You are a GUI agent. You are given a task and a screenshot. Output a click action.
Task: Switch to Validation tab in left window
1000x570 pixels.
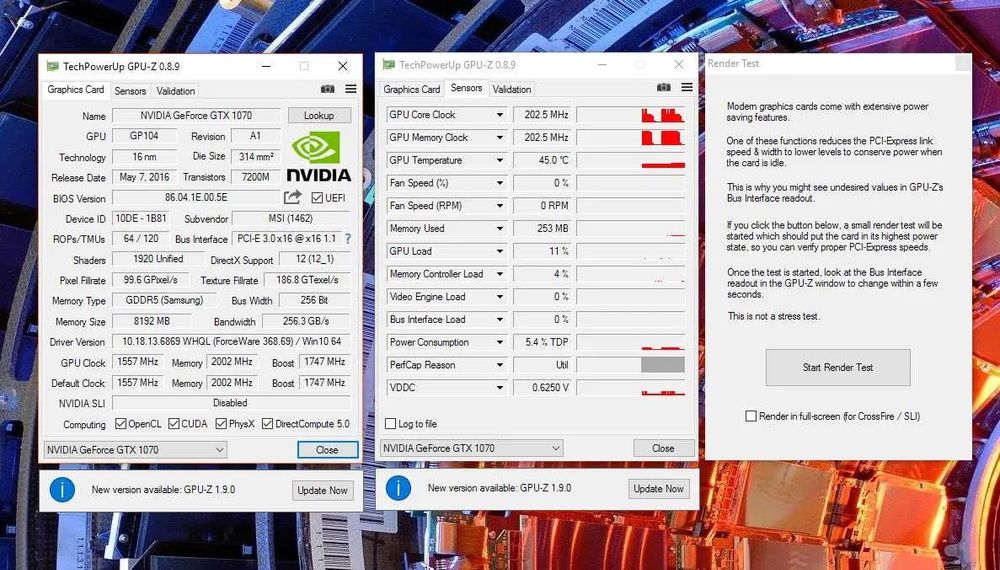[175, 91]
